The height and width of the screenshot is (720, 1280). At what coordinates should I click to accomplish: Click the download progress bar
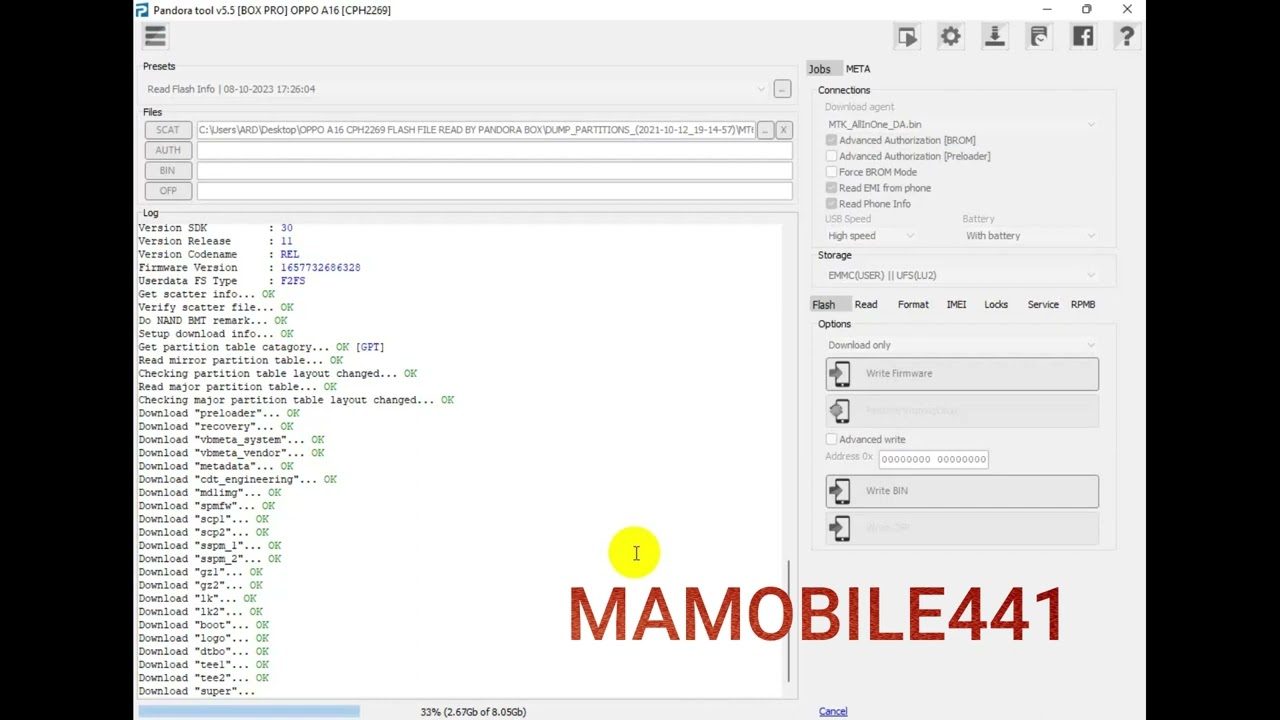[249, 711]
